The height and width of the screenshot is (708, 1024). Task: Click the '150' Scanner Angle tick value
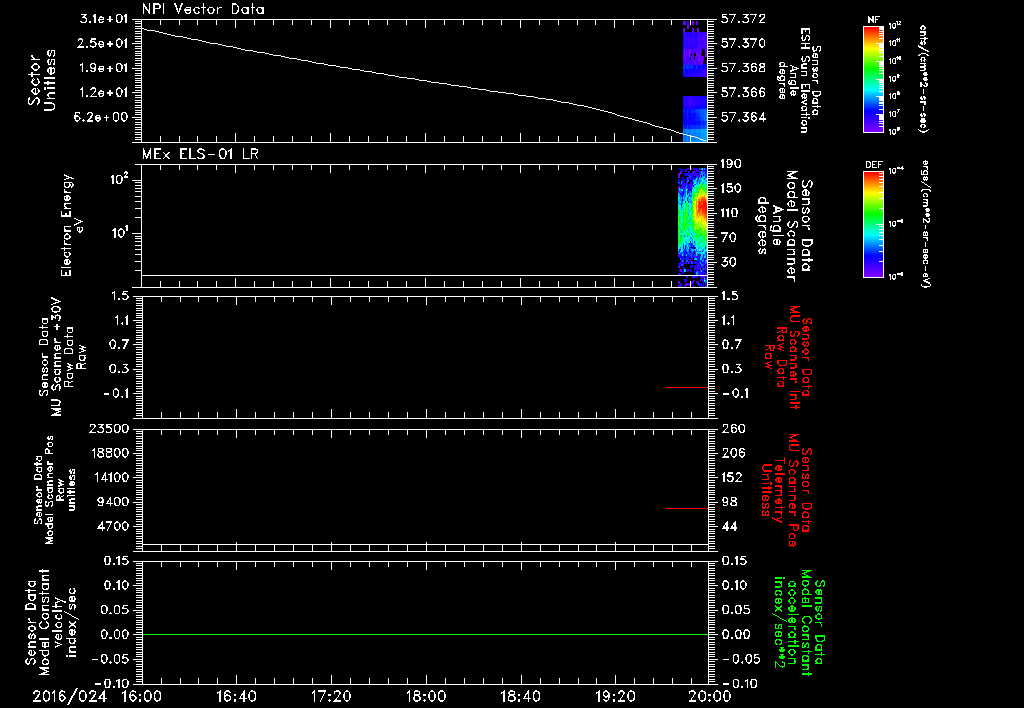(731, 189)
